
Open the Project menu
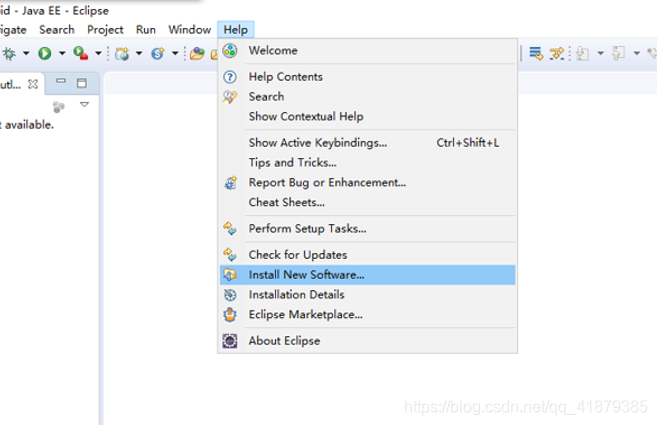coord(105,30)
